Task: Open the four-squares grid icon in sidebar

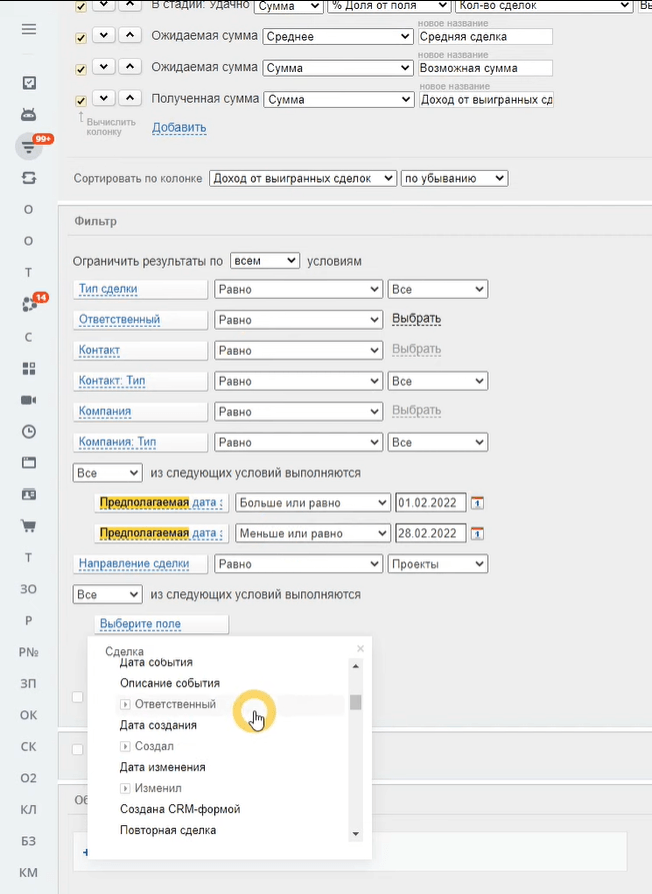Action: click(28, 368)
